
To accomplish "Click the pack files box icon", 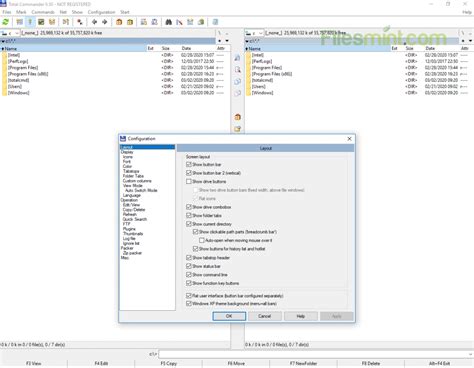I will click(x=119, y=22).
